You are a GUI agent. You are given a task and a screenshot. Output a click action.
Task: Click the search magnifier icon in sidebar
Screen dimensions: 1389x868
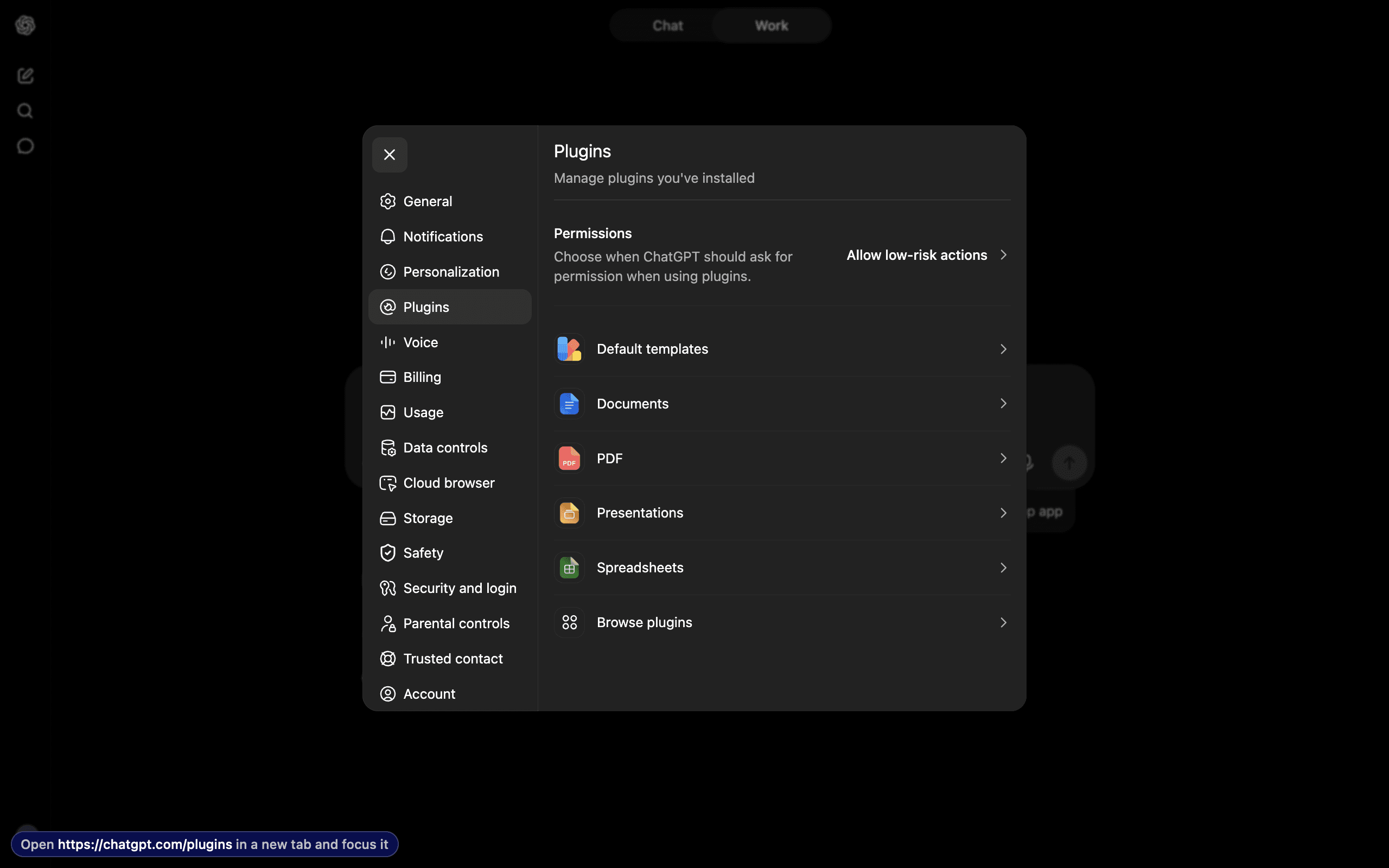[26, 111]
